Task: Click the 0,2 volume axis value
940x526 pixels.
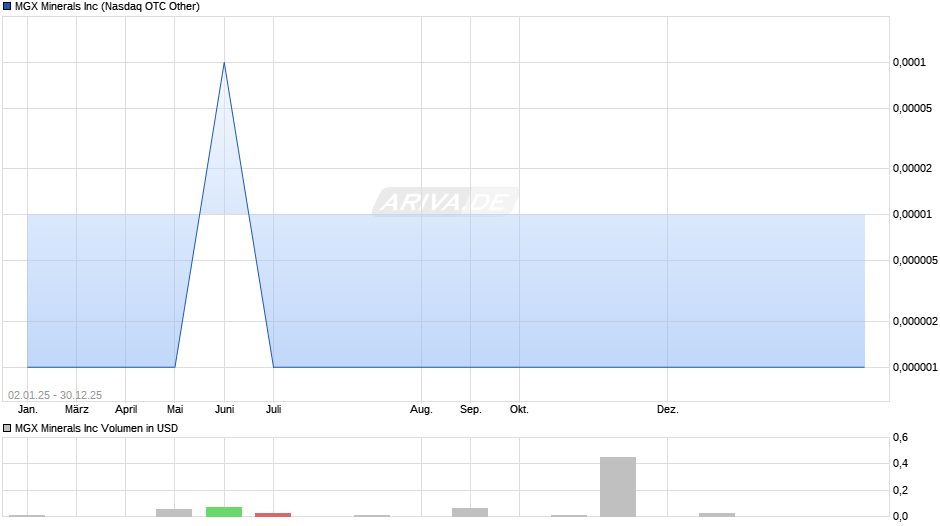Action: click(x=900, y=491)
